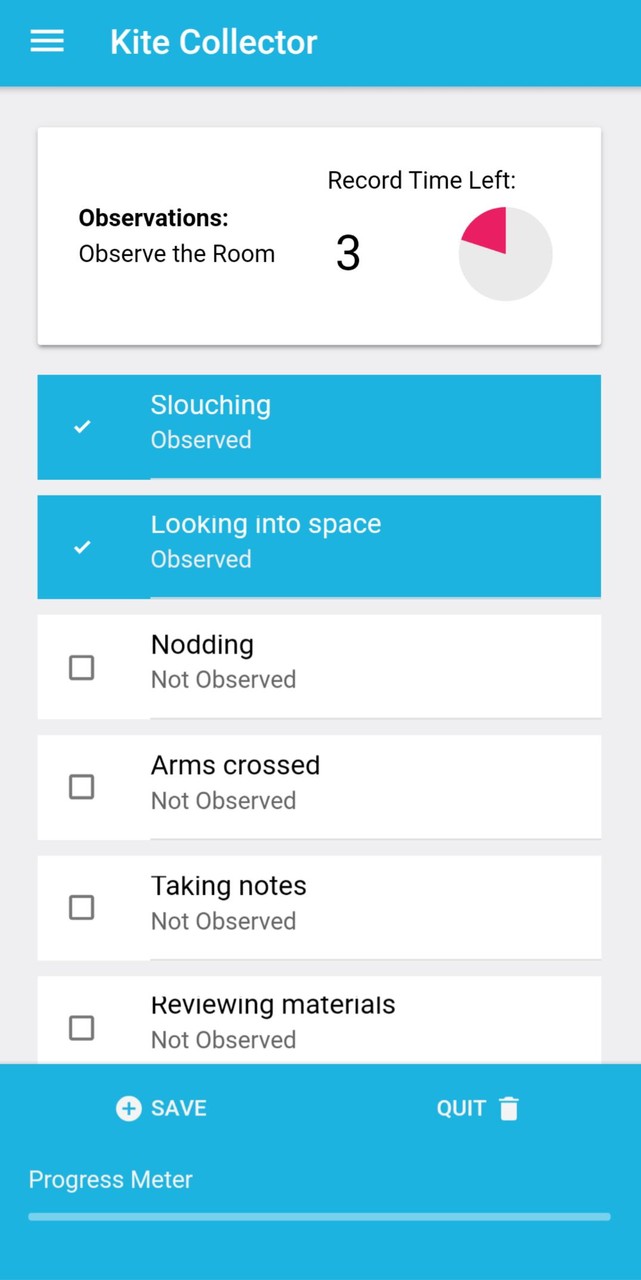Image resolution: width=641 pixels, height=1280 pixels.
Task: Open the hamburger navigation menu
Action: coord(47,42)
